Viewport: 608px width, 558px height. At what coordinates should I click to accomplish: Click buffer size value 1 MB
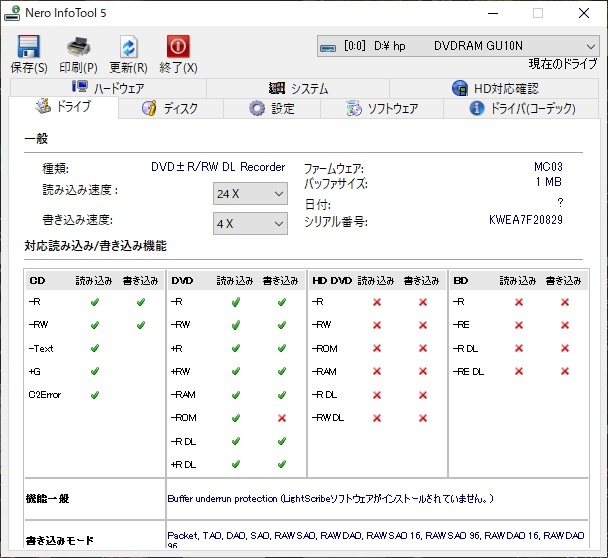click(549, 181)
